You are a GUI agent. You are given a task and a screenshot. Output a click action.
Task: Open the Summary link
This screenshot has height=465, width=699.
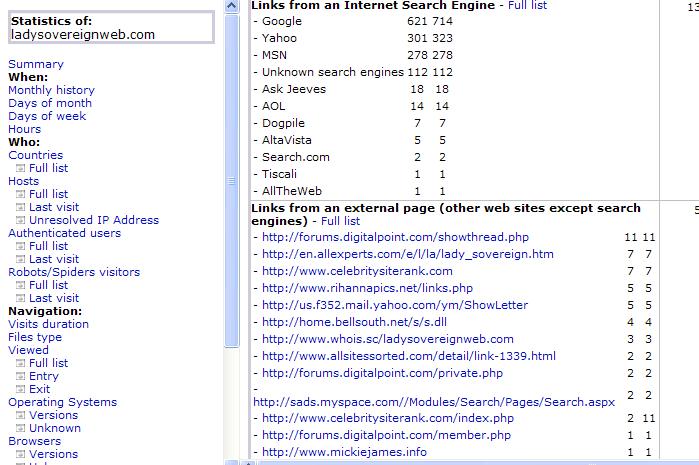click(36, 64)
